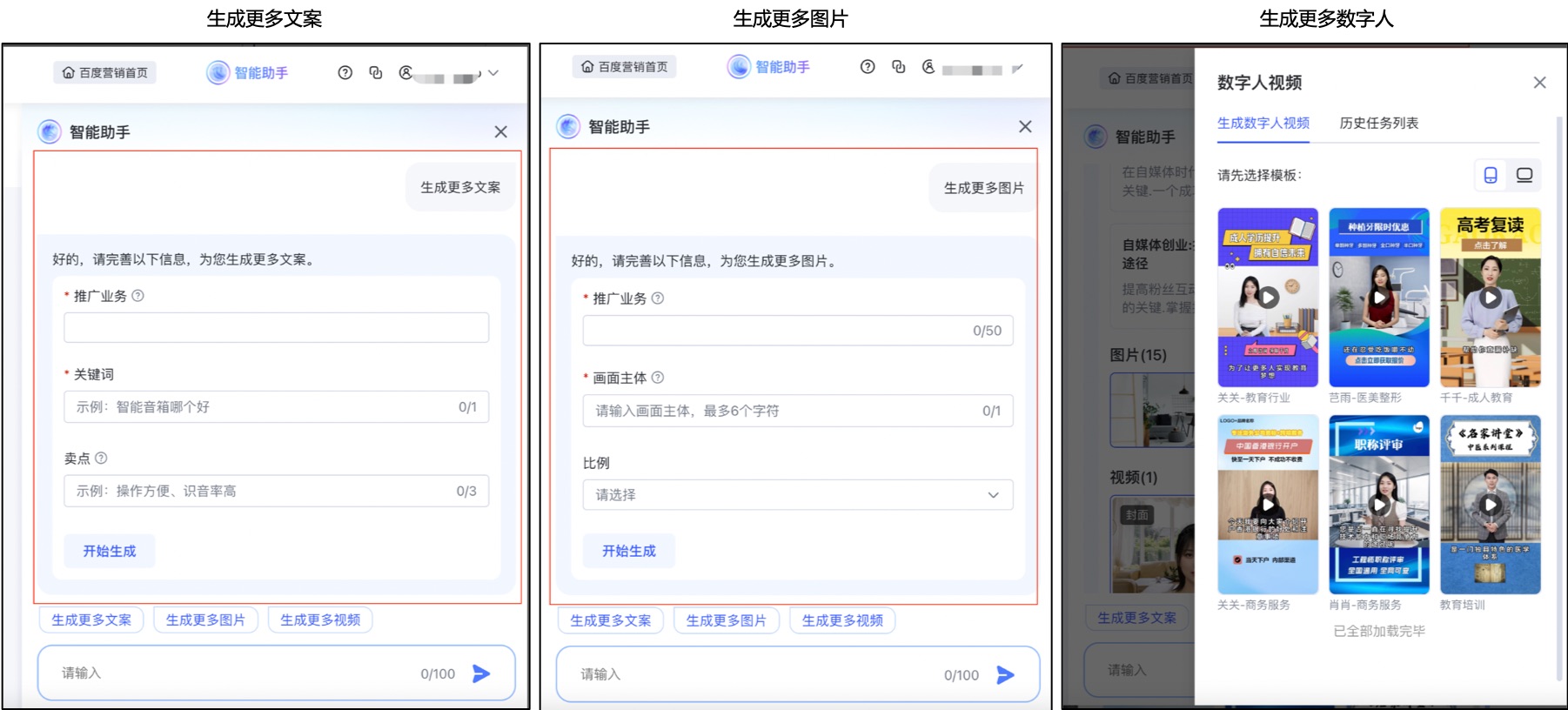This screenshot has height=710, width=1568.
Task: Play the 关关-教育行业 template preview
Action: point(1268,298)
